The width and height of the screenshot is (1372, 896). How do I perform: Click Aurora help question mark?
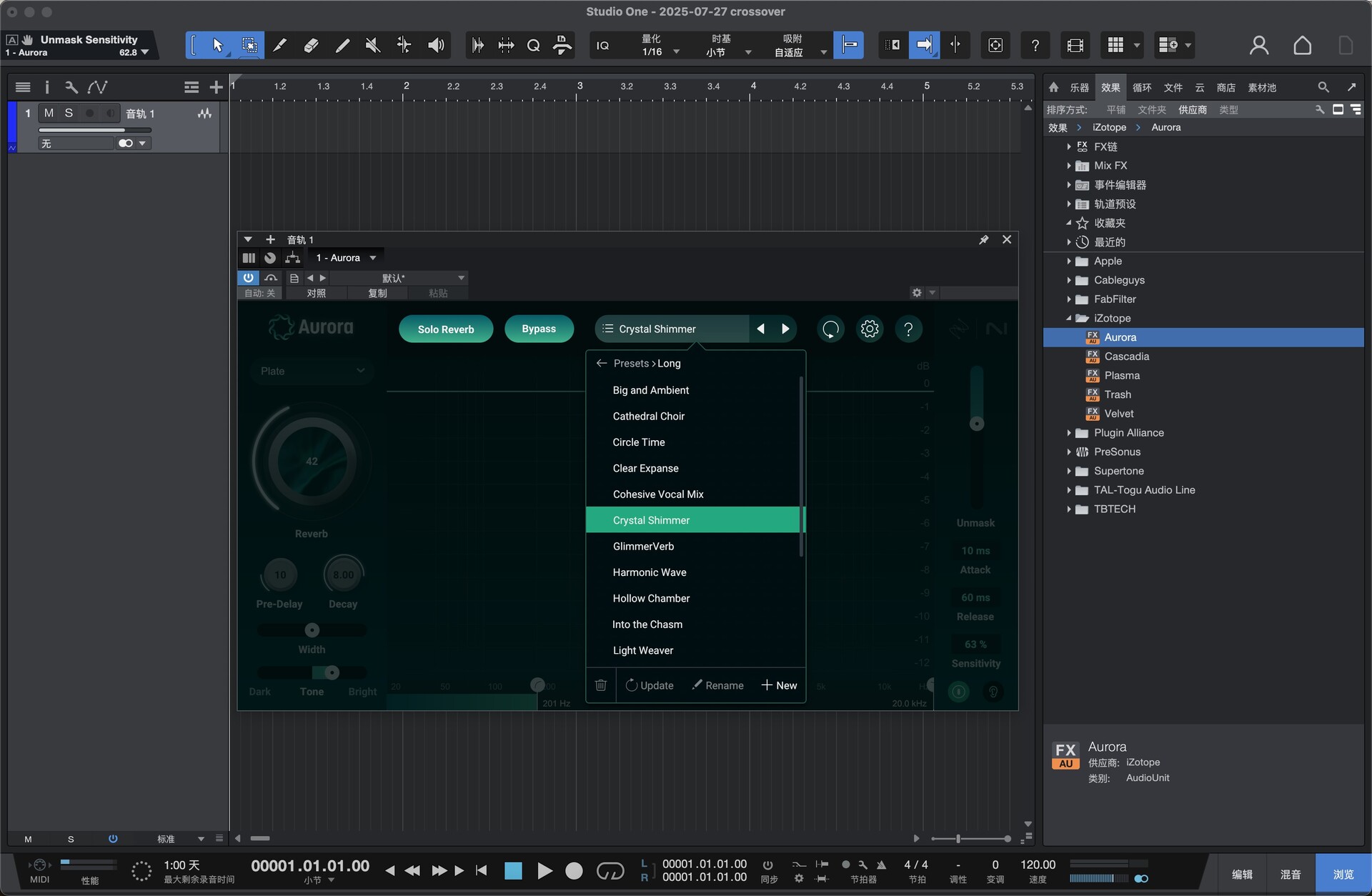click(908, 329)
